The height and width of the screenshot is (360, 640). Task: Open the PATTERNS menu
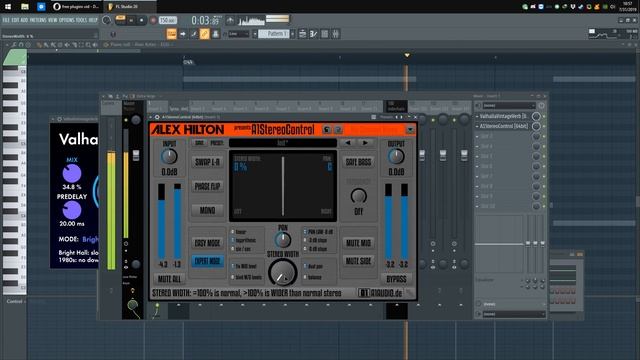38,20
